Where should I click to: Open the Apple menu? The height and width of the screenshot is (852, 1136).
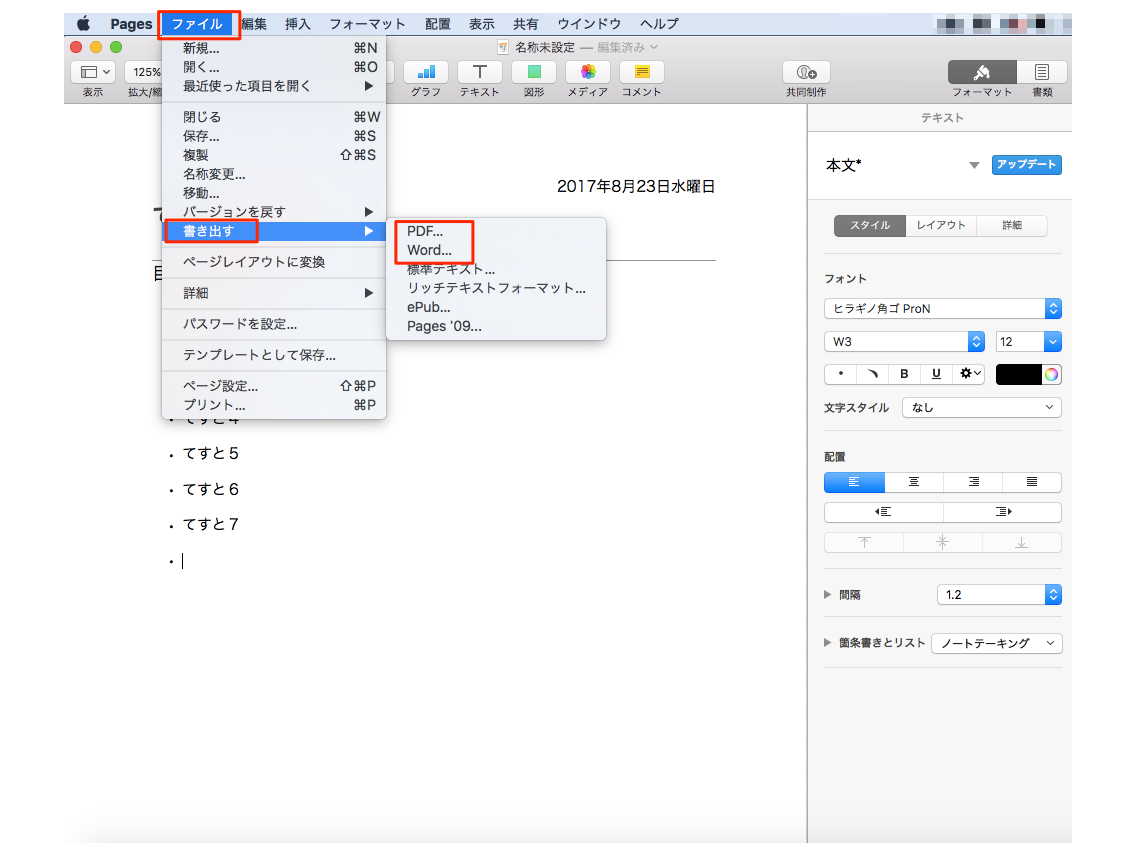pos(83,24)
